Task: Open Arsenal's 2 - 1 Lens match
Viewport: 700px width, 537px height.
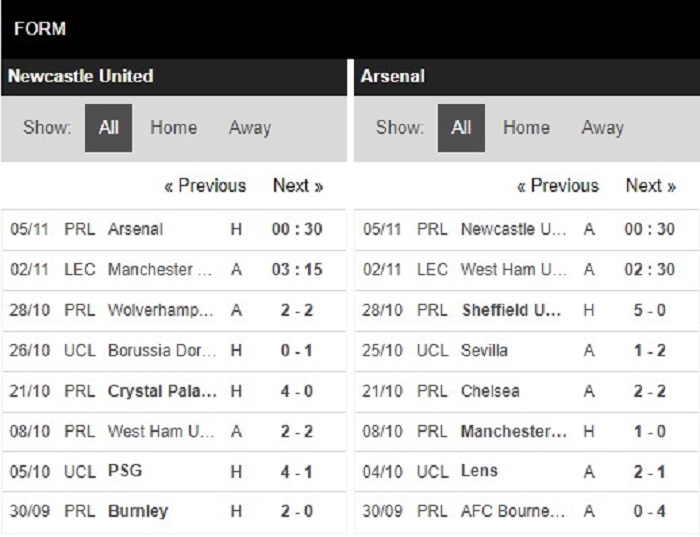Action: point(479,471)
